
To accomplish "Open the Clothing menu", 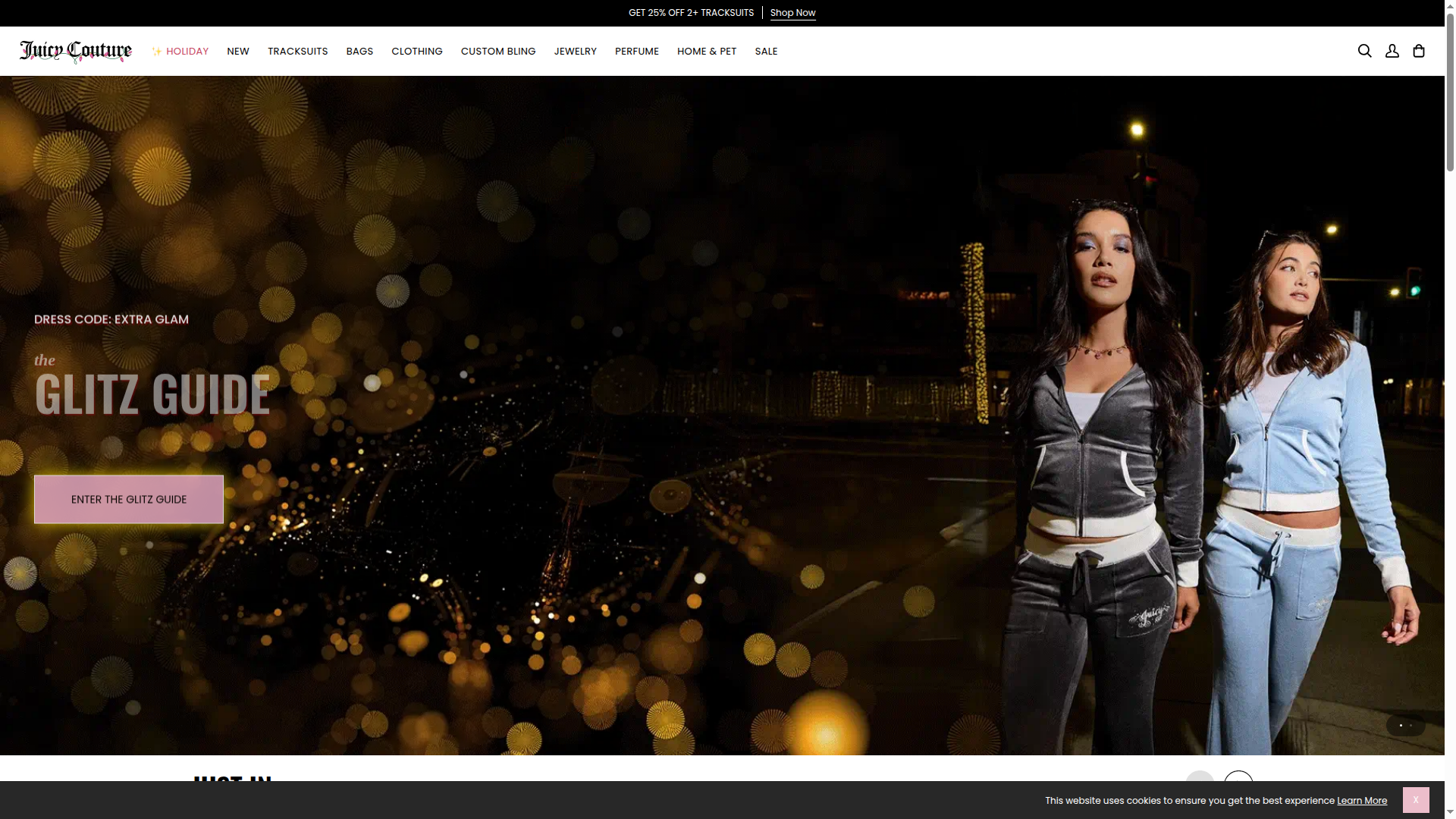I will click(416, 51).
